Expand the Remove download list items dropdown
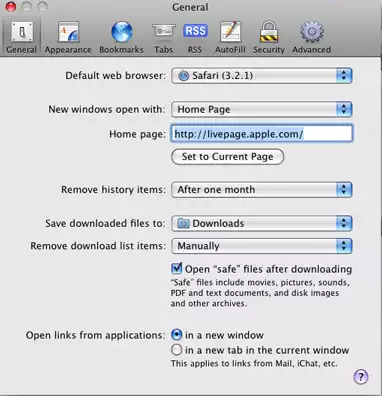This screenshot has height=396, width=382. tap(262, 246)
